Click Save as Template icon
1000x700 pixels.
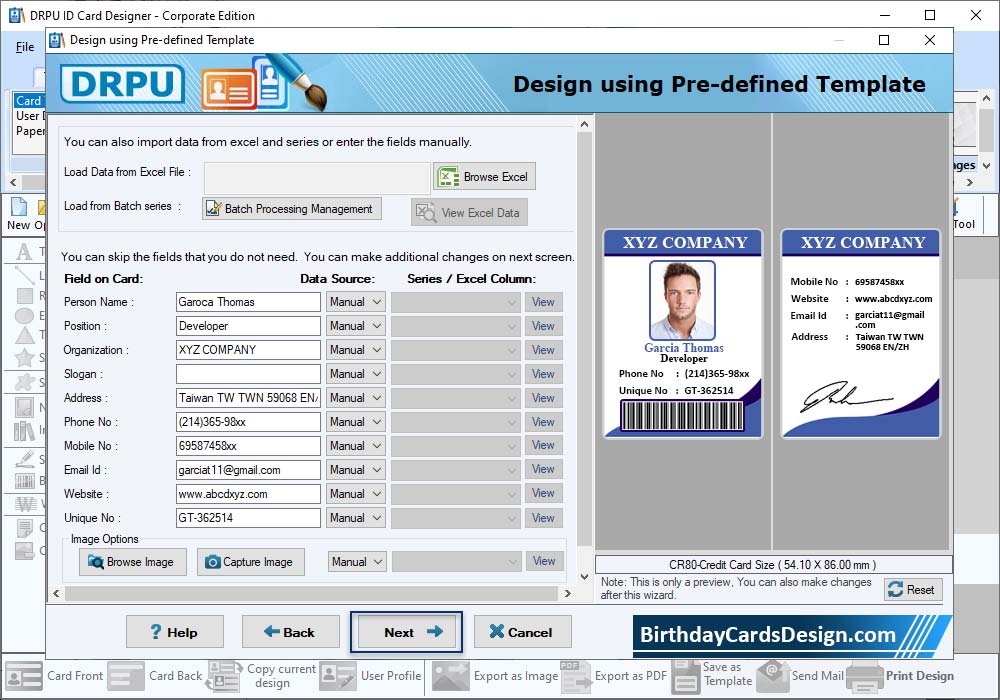(x=686, y=676)
